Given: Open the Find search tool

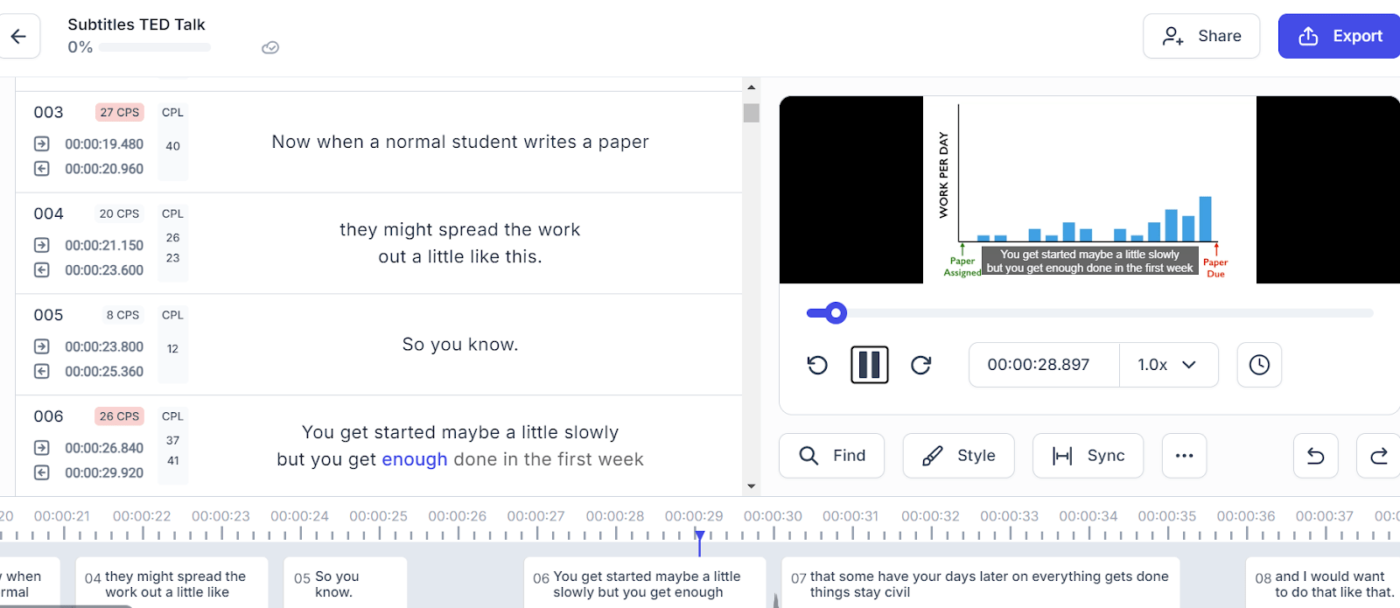Looking at the screenshot, I should tap(832, 456).
